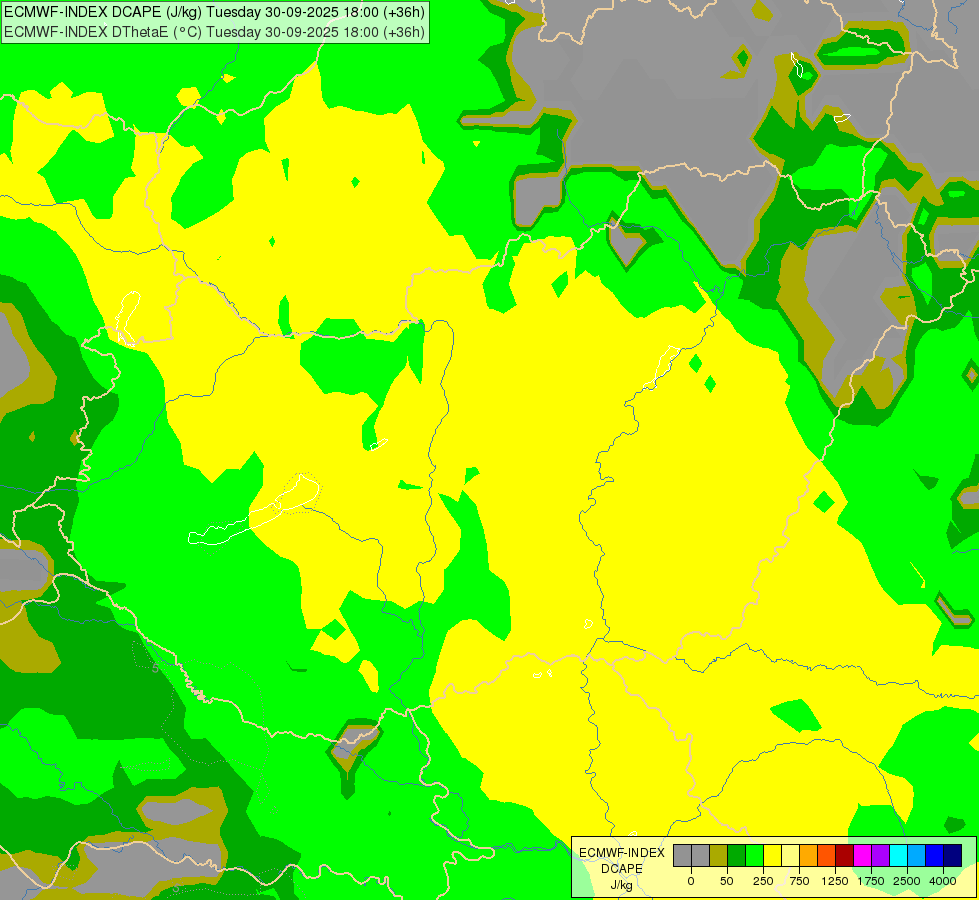This screenshot has width=979, height=900.
Task: Click the legend value 50
Action: click(x=727, y=881)
